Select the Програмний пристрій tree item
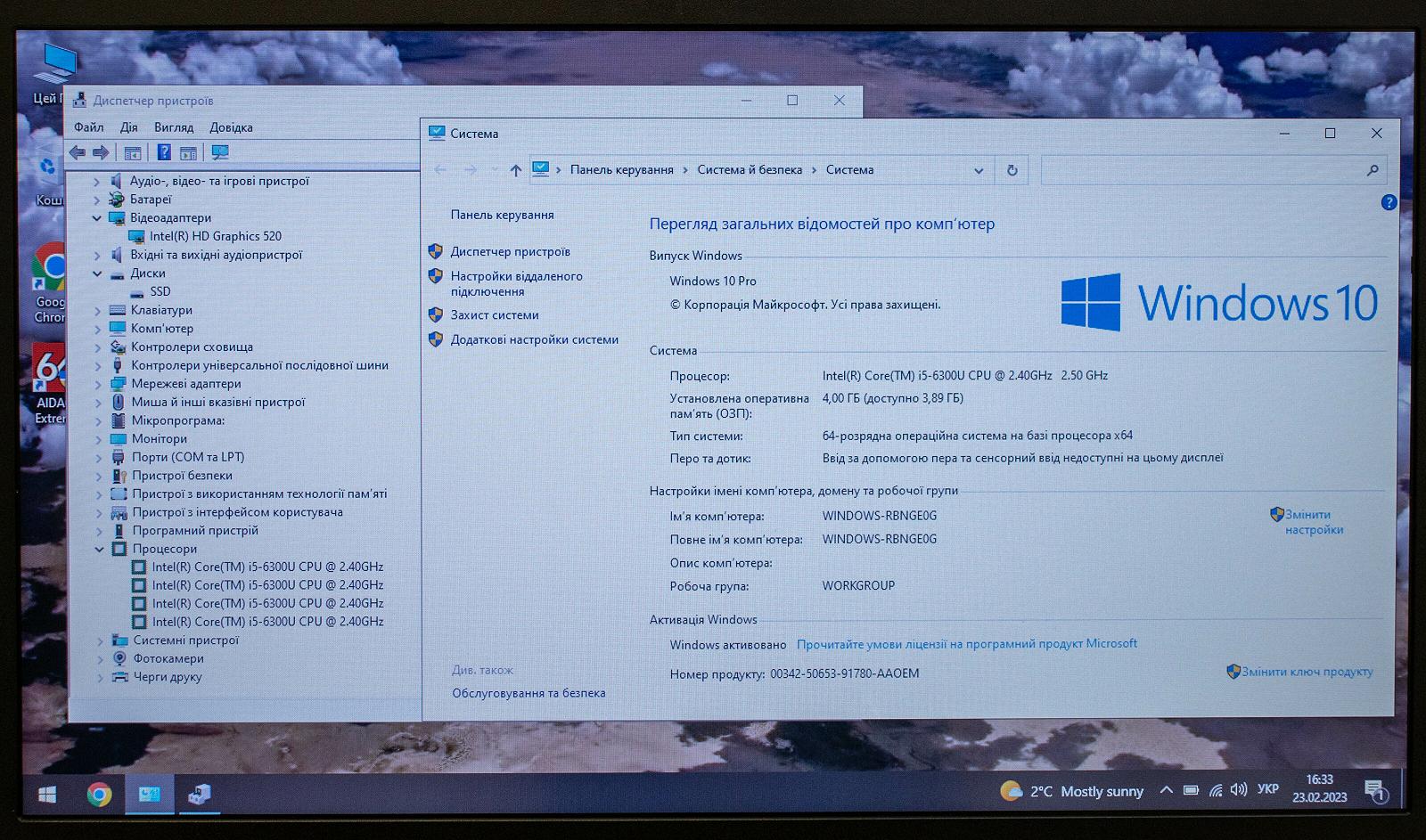This screenshot has height=840, width=1426. tap(195, 531)
